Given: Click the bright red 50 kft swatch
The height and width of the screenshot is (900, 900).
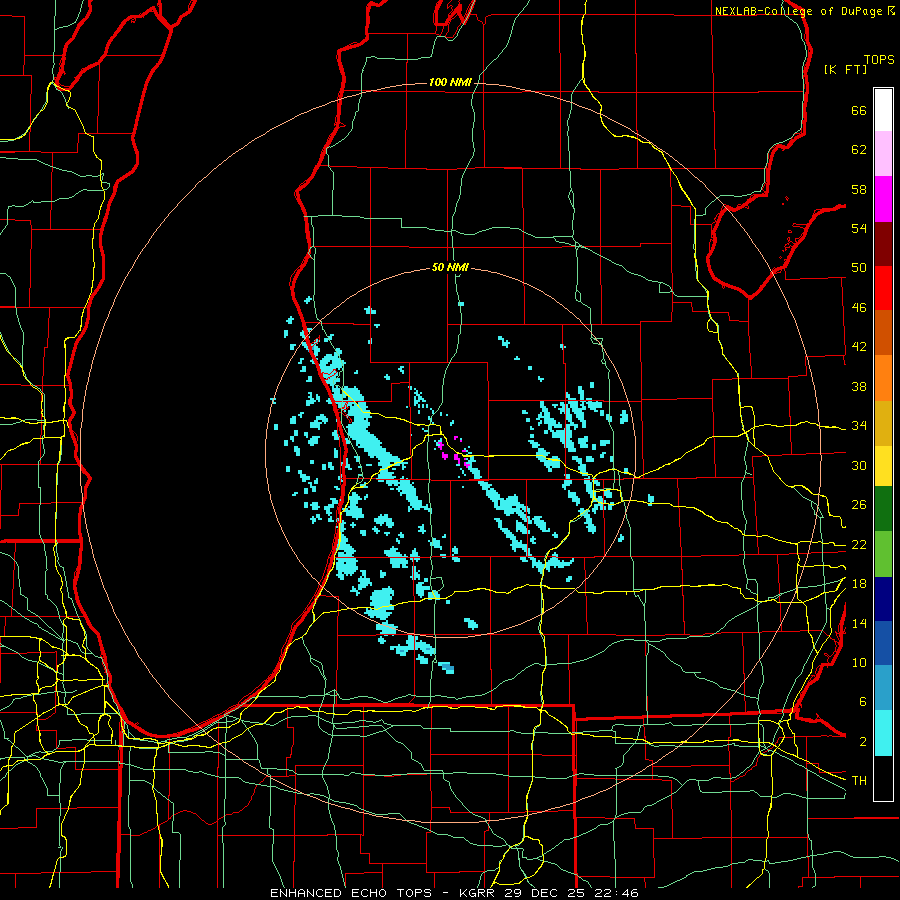Looking at the screenshot, I should pos(883,288).
